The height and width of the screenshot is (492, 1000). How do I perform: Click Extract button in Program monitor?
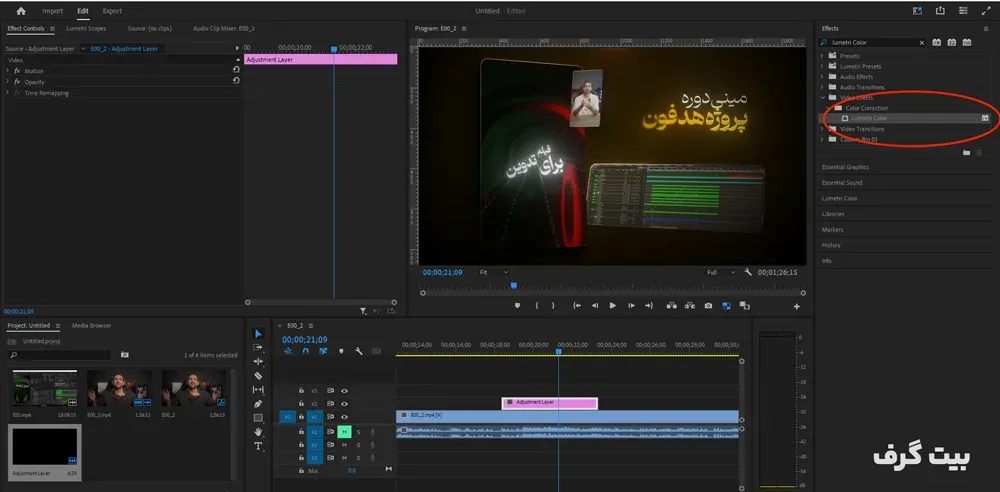(689, 306)
